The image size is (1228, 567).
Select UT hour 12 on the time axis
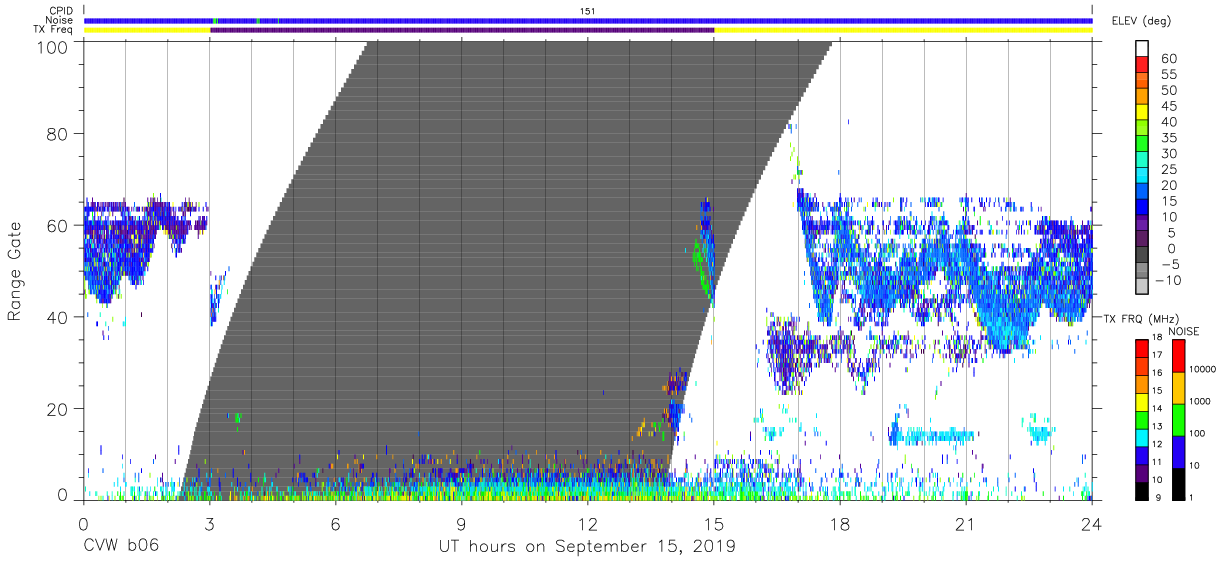click(588, 524)
